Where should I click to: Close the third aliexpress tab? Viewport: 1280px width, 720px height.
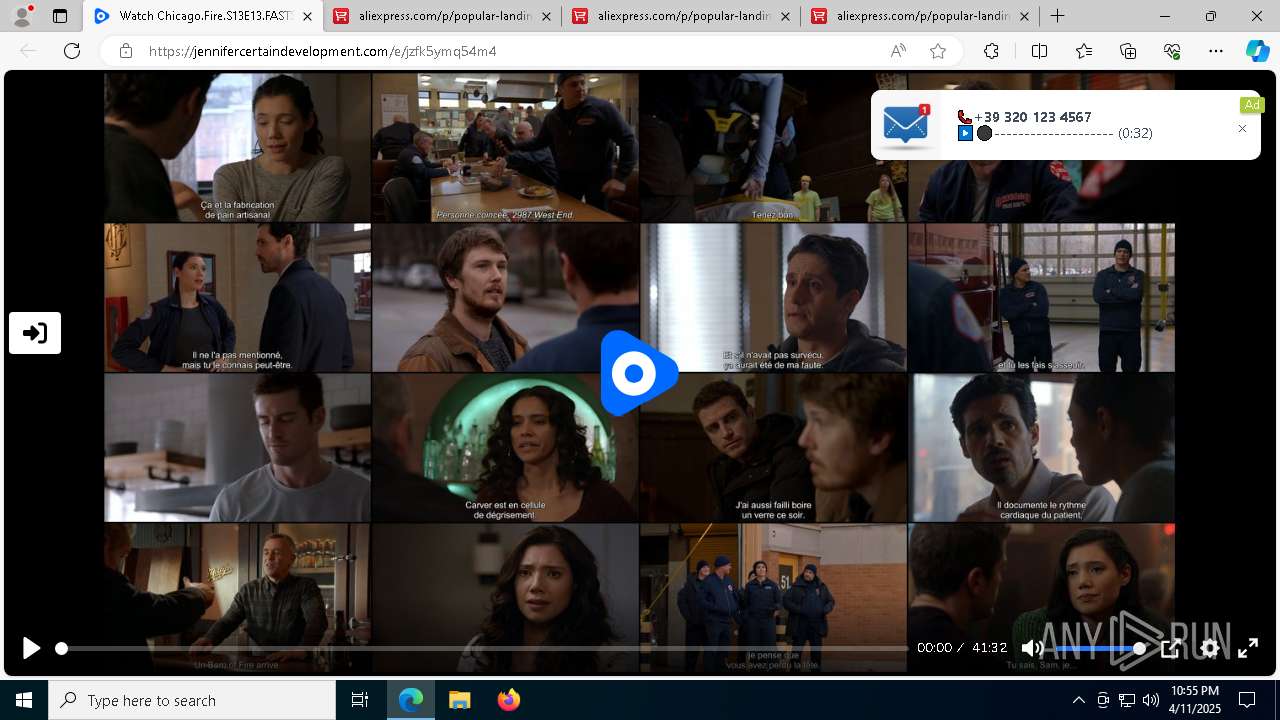click(x=1024, y=16)
